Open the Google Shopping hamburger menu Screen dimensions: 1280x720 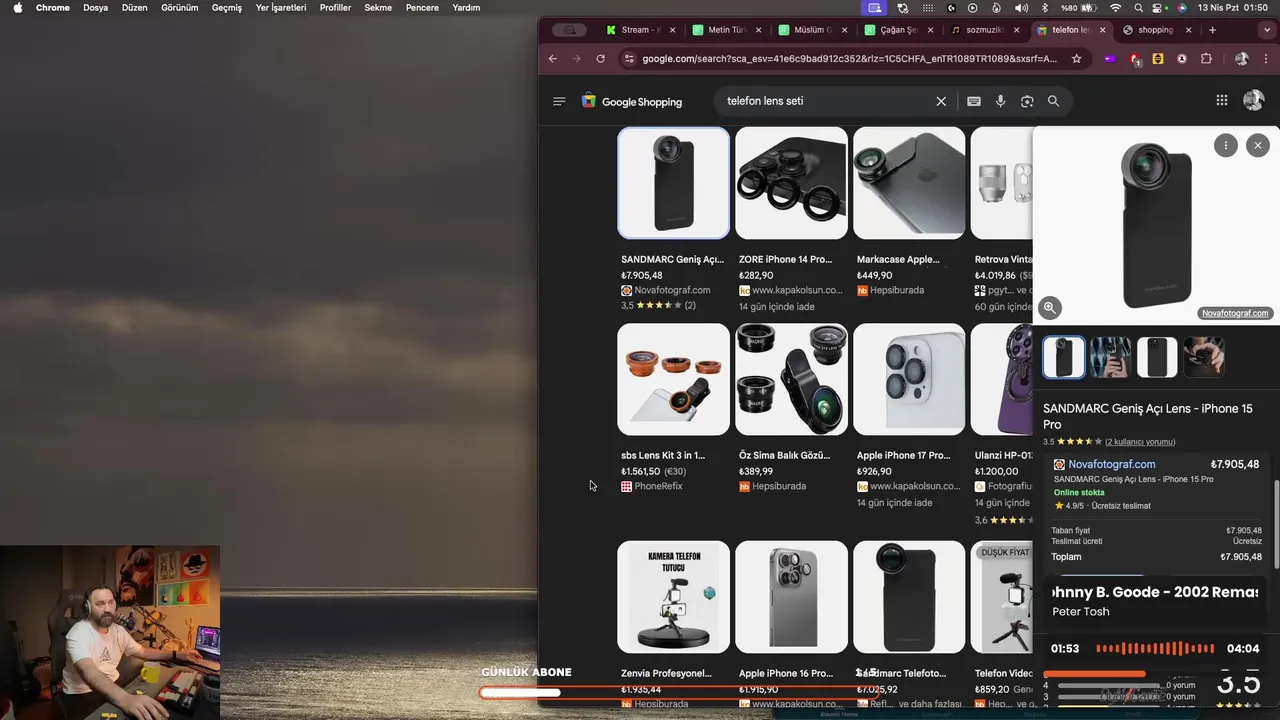pos(559,101)
